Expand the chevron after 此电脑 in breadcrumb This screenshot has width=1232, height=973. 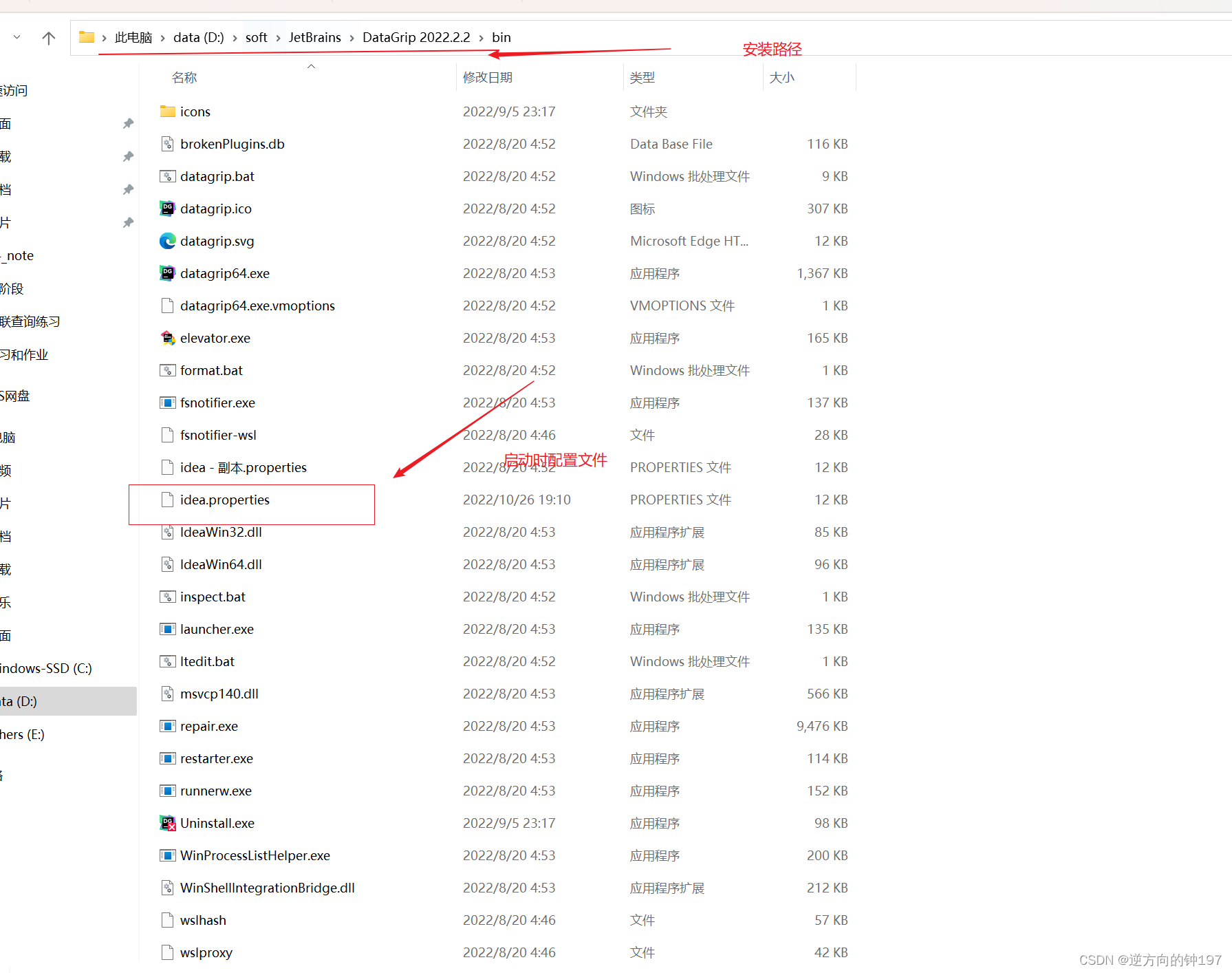pos(163,38)
